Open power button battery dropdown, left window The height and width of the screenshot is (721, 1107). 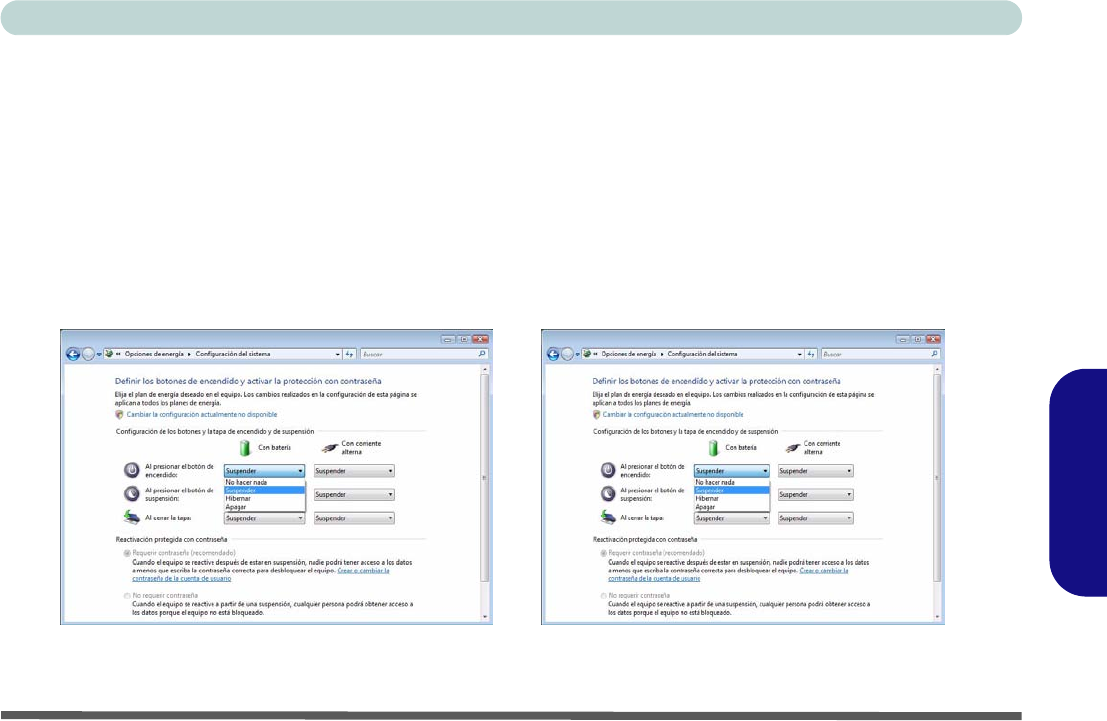coord(264,471)
